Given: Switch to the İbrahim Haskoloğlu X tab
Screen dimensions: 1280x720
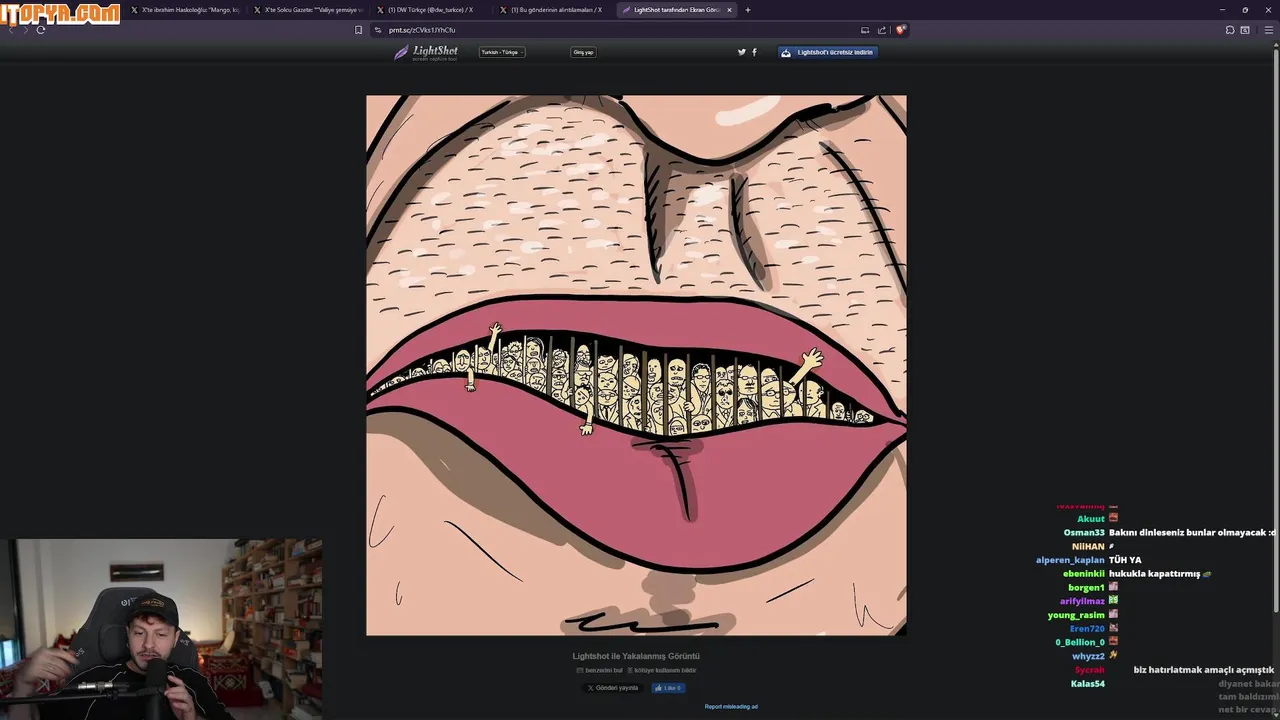Looking at the screenshot, I should [185, 10].
